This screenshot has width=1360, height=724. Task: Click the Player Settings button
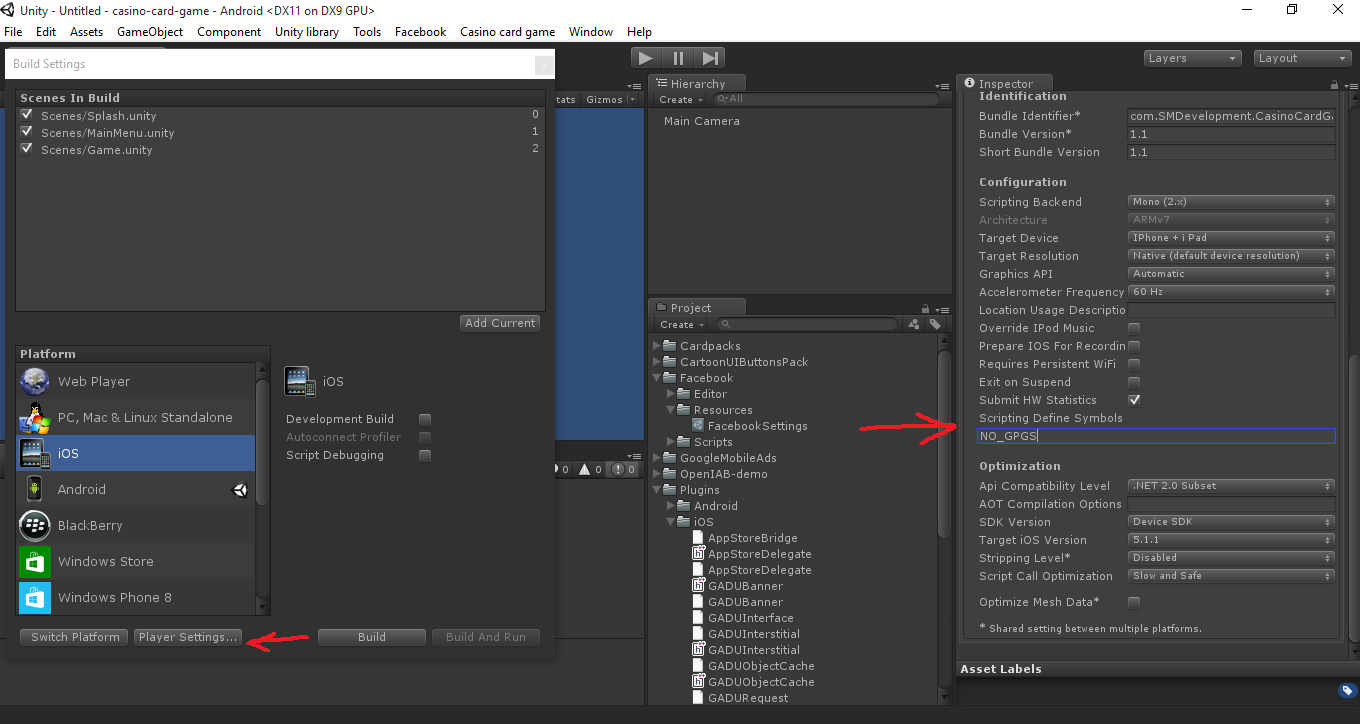[x=188, y=637]
